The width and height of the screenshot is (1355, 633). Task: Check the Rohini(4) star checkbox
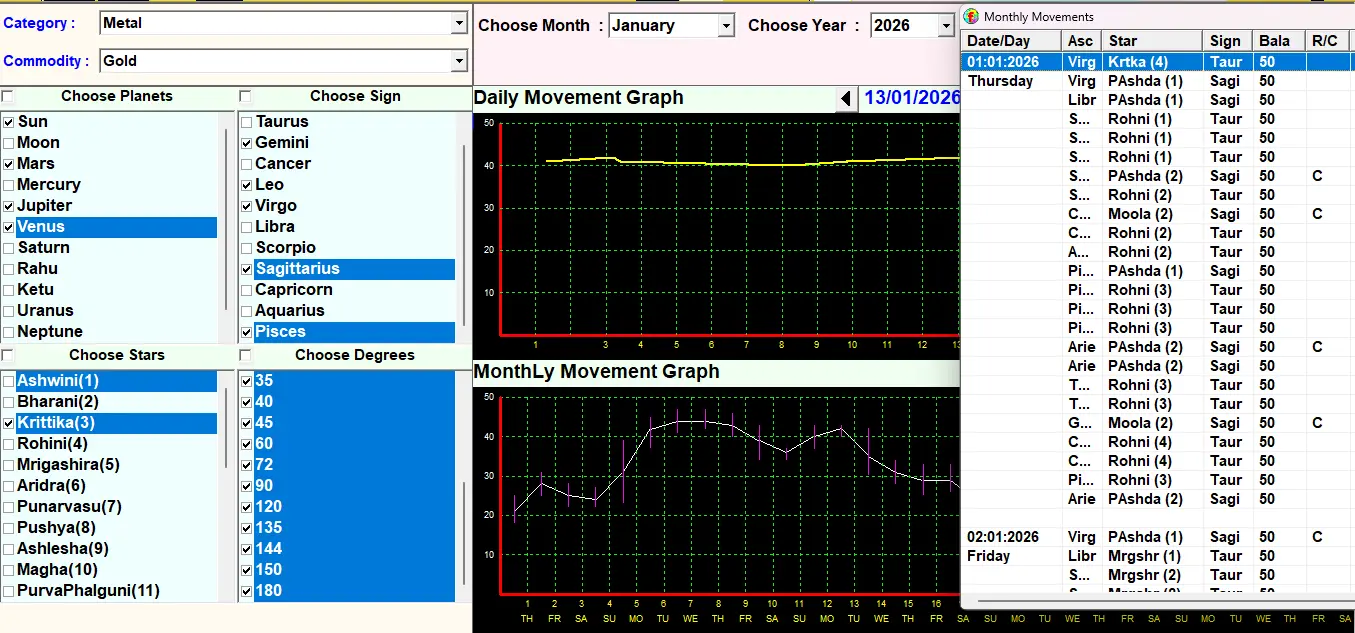9,444
